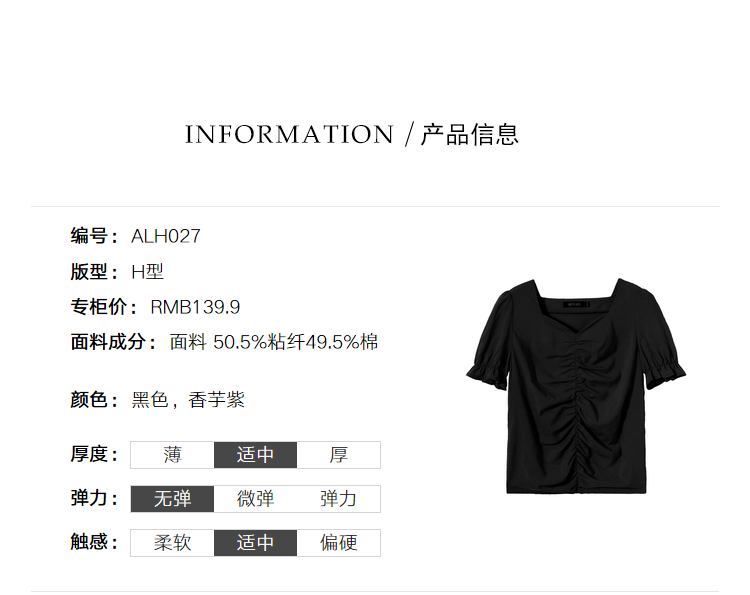Select the 适中 thickness option
The width and height of the screenshot is (750, 595).
[x=255, y=455]
